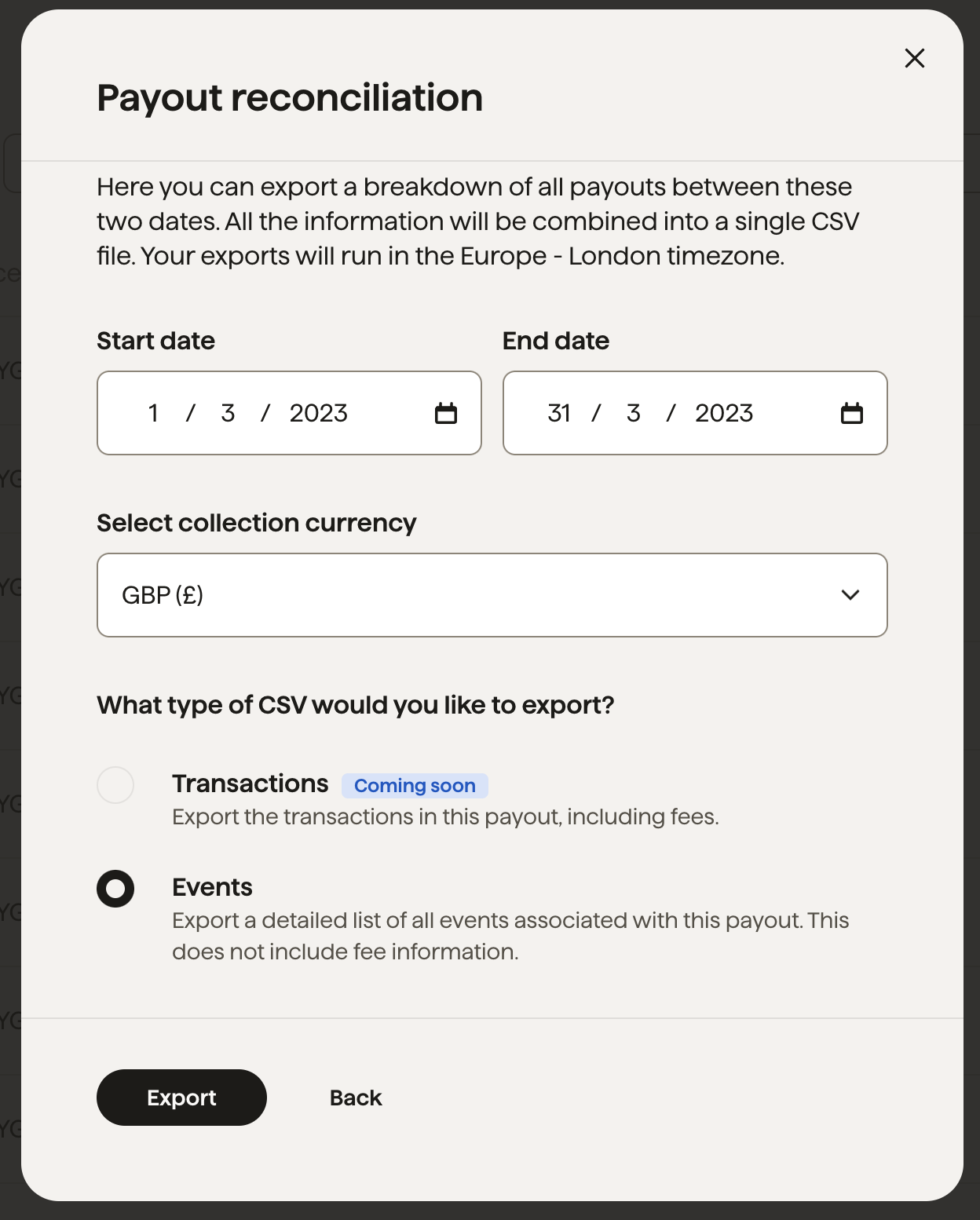Open the collection currency dropdown

click(x=492, y=595)
